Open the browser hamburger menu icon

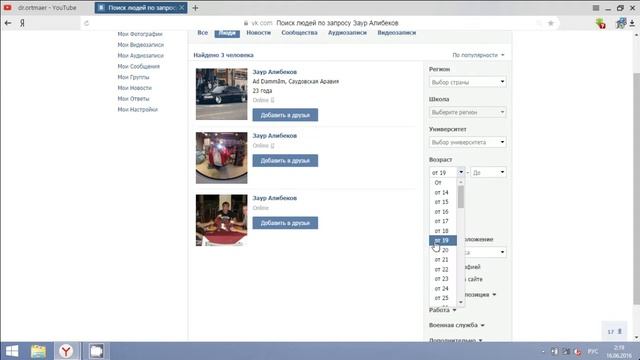point(596,8)
